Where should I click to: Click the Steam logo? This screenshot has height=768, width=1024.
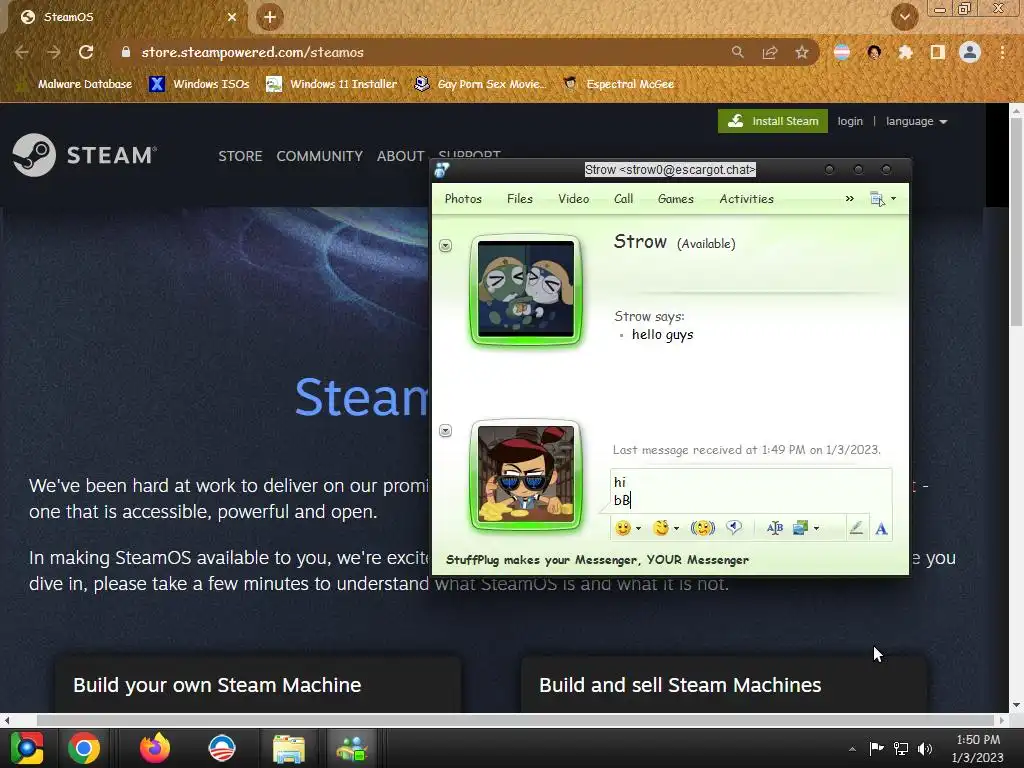point(85,155)
